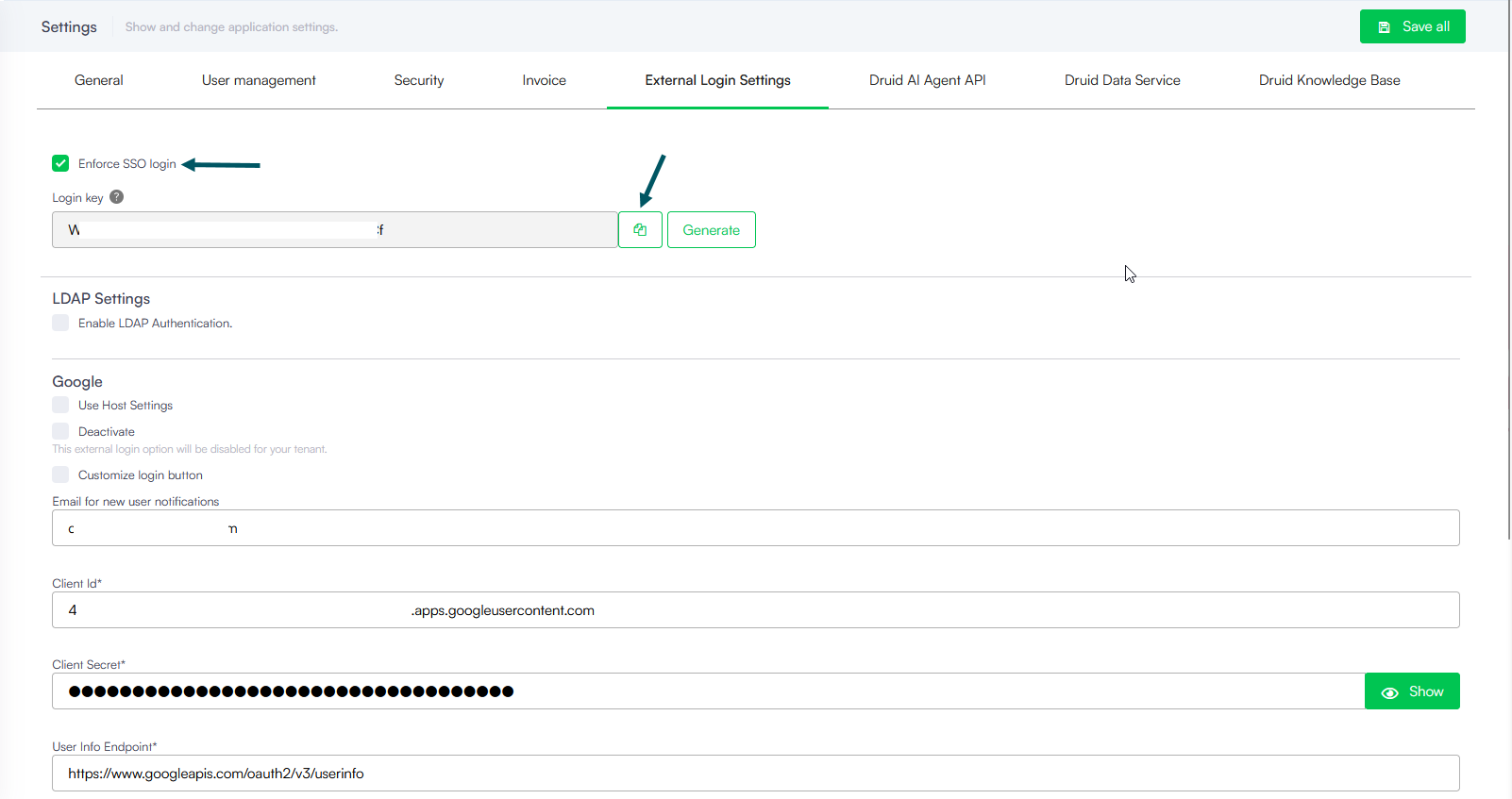Screen dimensions: 1512x799
Task: Enable Customize login button option
Action: click(x=61, y=474)
